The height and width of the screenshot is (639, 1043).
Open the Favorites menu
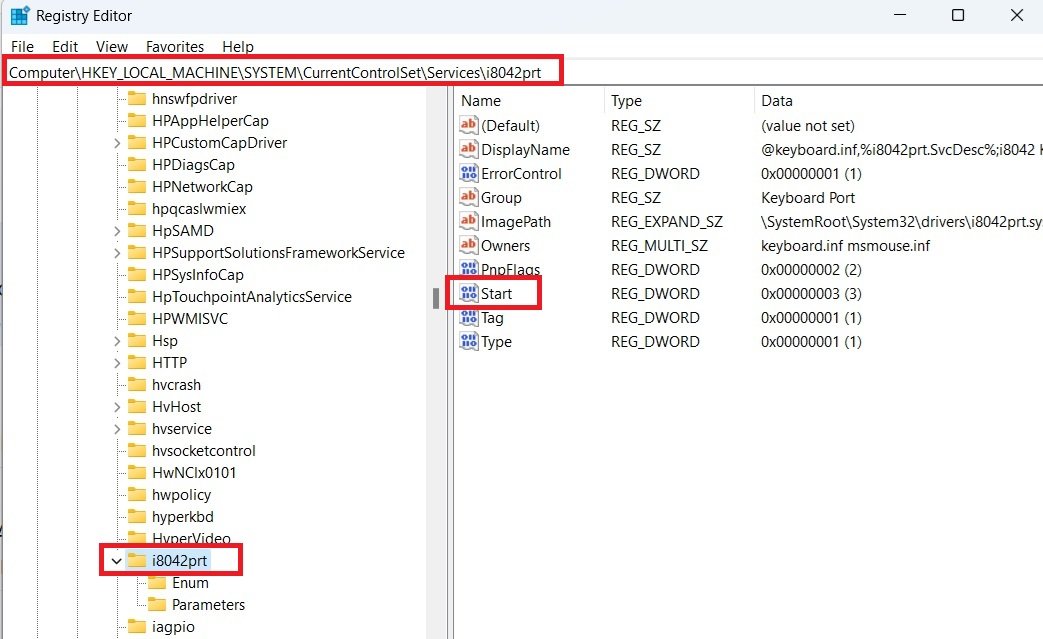[175, 46]
